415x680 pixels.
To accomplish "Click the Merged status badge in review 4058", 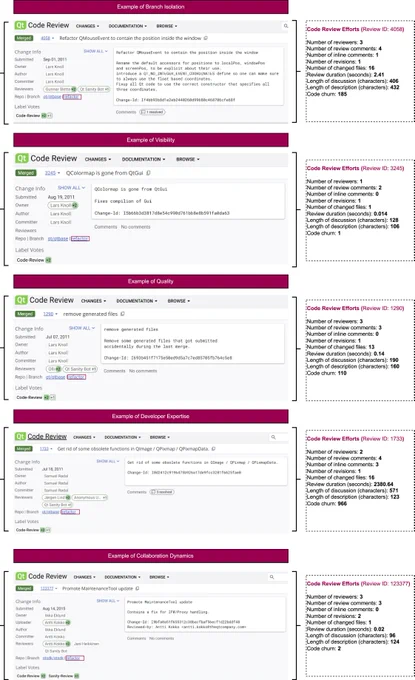I will tap(24, 38).
